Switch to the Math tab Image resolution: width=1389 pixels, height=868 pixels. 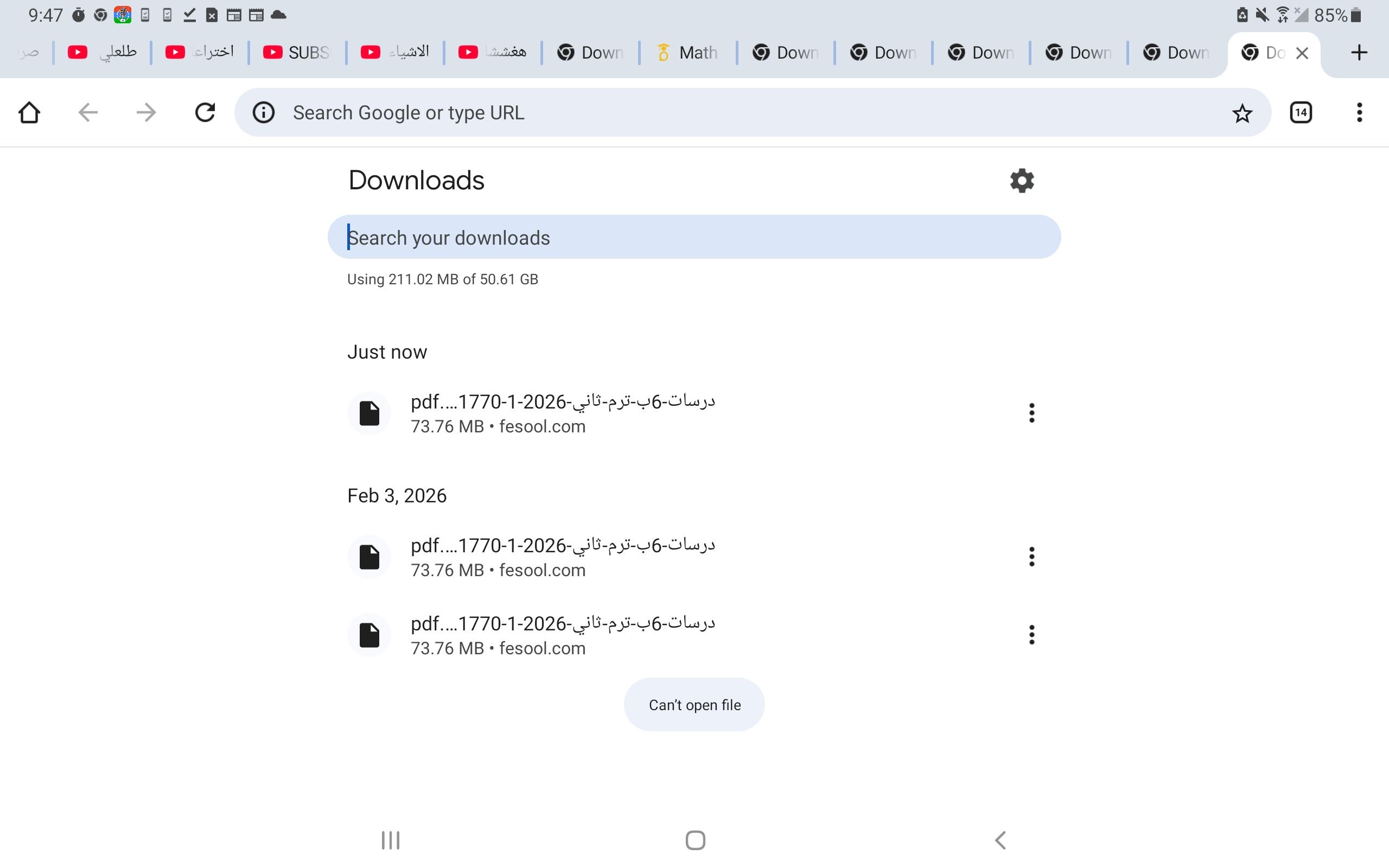[x=687, y=53]
